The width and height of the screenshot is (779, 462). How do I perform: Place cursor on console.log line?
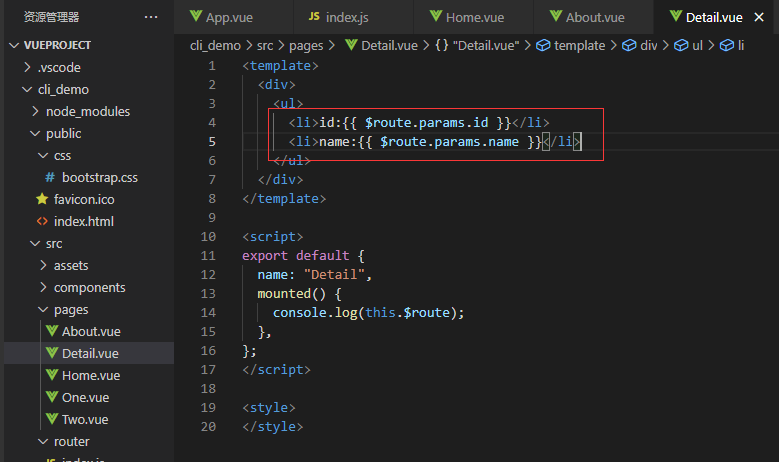pyautogui.click(x=368, y=313)
